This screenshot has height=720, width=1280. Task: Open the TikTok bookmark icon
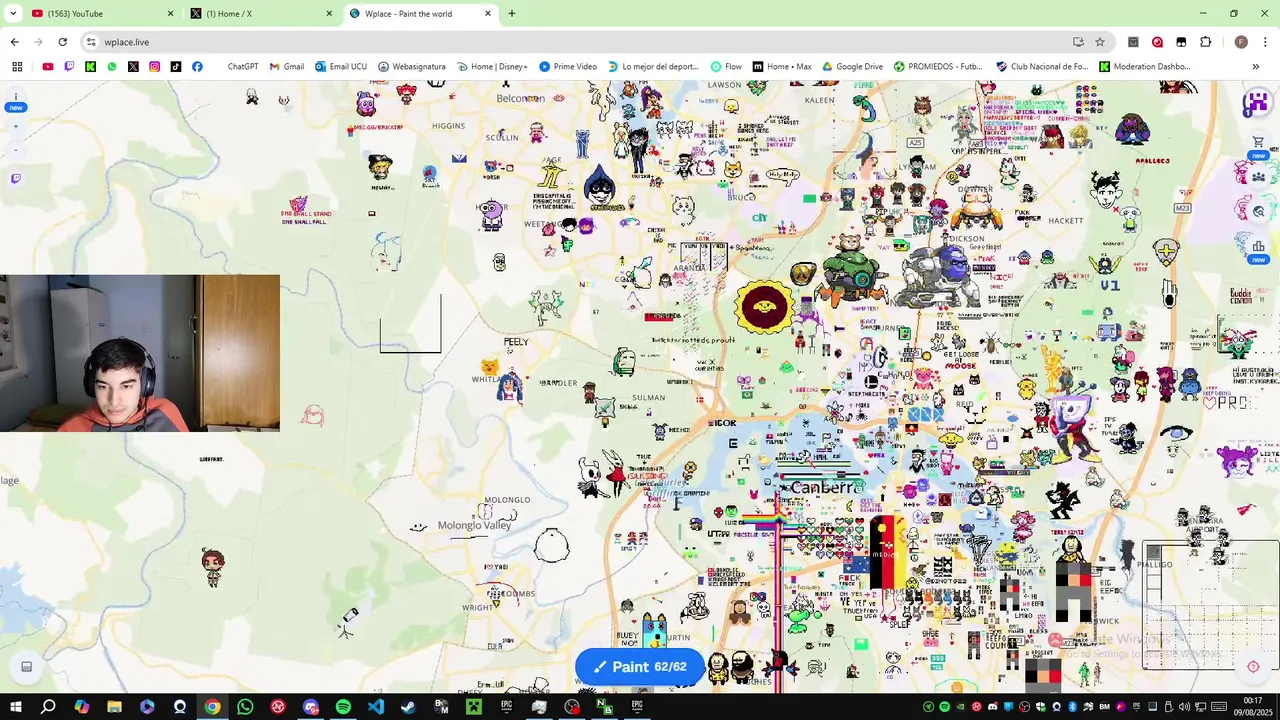[176, 67]
